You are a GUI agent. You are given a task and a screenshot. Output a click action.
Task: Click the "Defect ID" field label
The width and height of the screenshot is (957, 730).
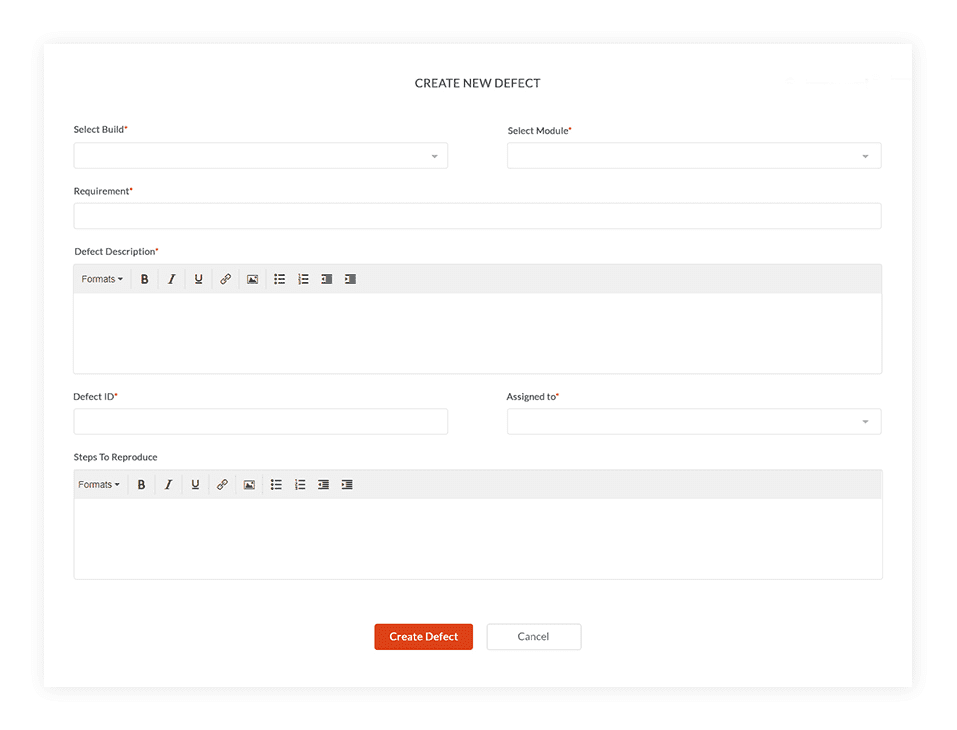[93, 397]
